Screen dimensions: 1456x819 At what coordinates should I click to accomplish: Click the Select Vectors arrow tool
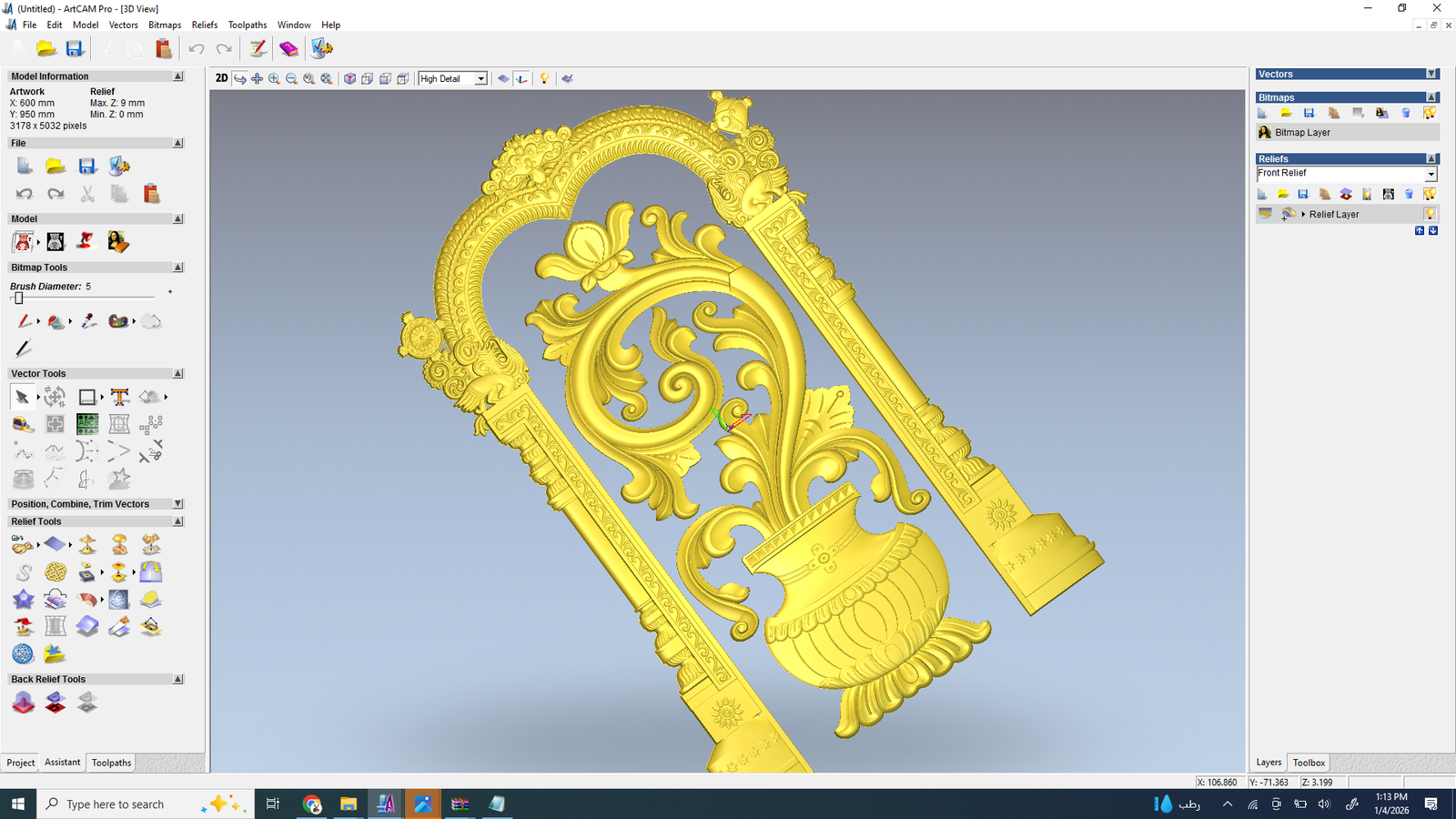[22, 397]
